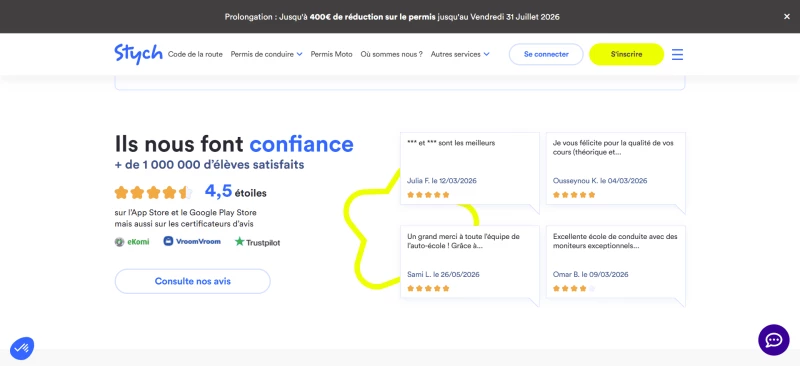Click Ousseynou K. review star rating
The width and height of the screenshot is (800, 366).
(574, 194)
